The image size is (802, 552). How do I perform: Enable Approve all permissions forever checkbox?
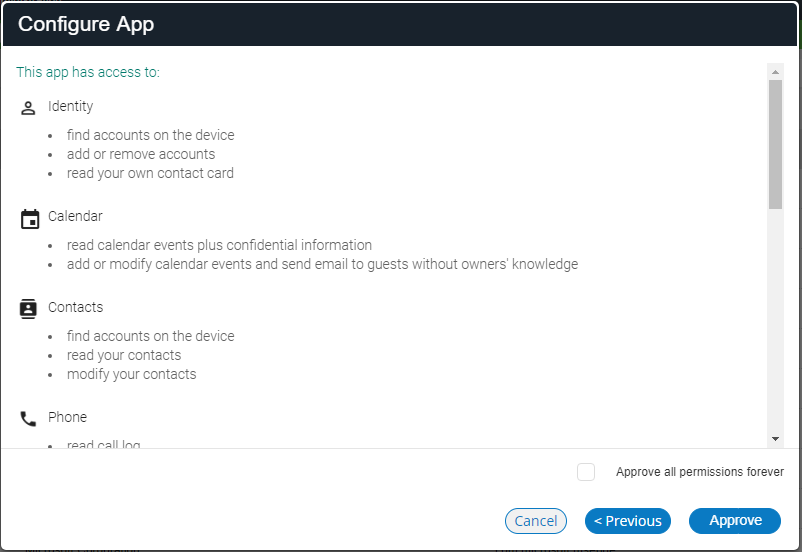pyautogui.click(x=586, y=472)
